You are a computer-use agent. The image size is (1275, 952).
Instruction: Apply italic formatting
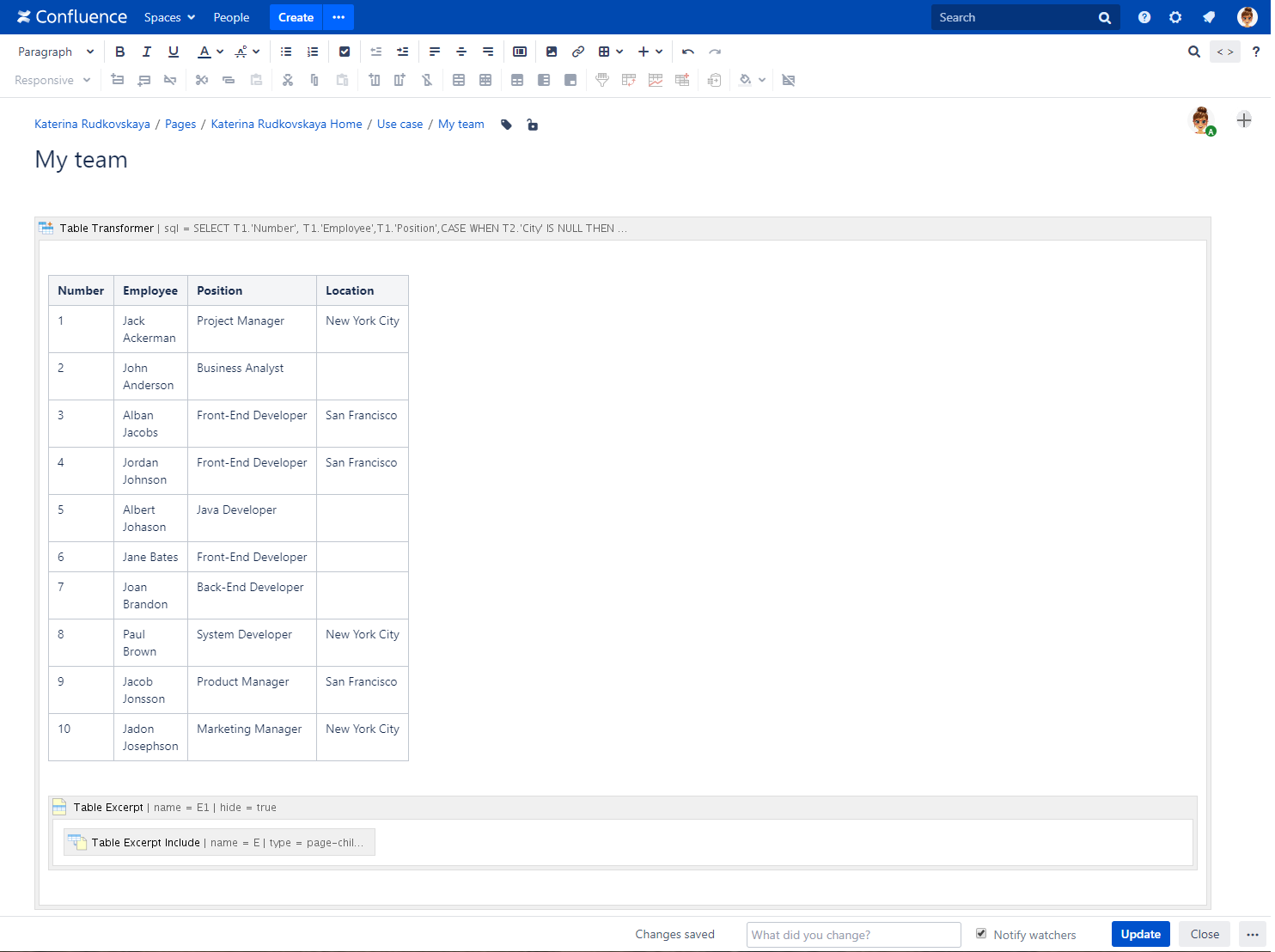tap(147, 52)
